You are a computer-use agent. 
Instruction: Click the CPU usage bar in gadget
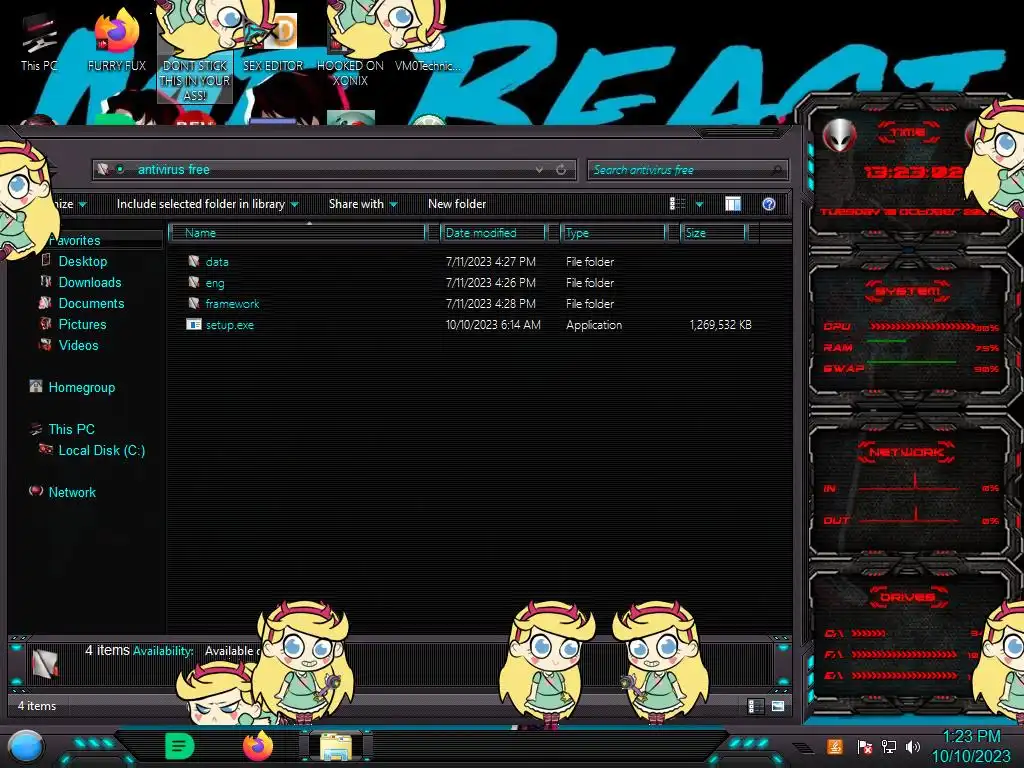point(922,327)
